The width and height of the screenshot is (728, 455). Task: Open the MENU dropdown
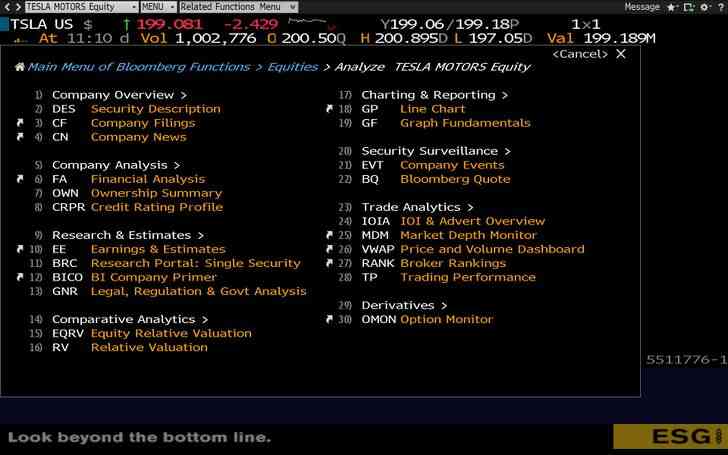(158, 7)
